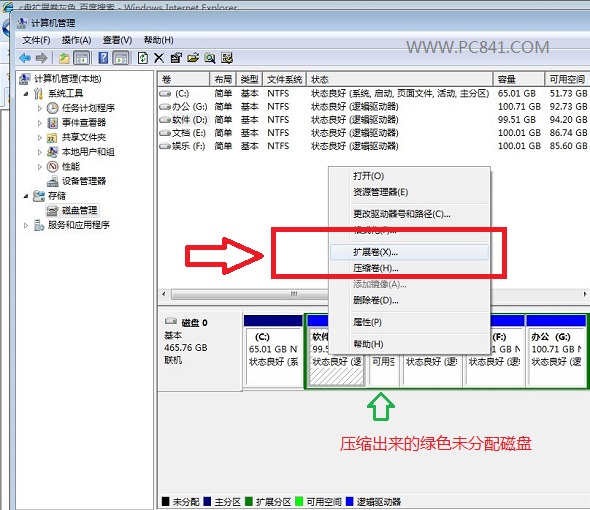Sort by the 容量 column header
The width and height of the screenshot is (590, 510).
pos(519,79)
